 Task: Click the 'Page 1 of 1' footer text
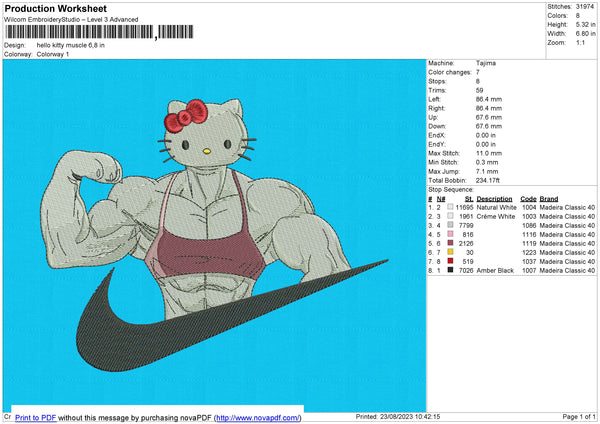click(x=579, y=416)
